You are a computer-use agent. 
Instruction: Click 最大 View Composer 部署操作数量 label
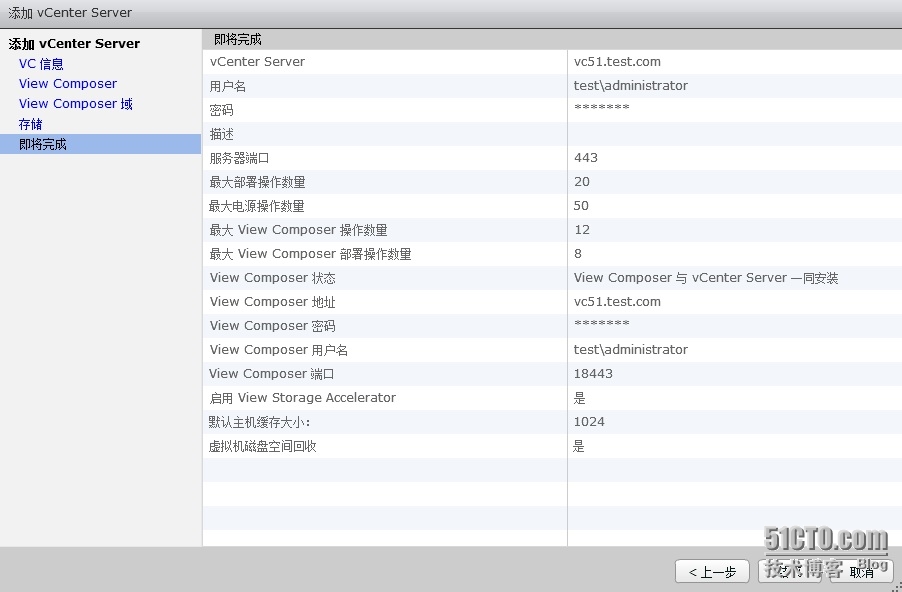(311, 254)
